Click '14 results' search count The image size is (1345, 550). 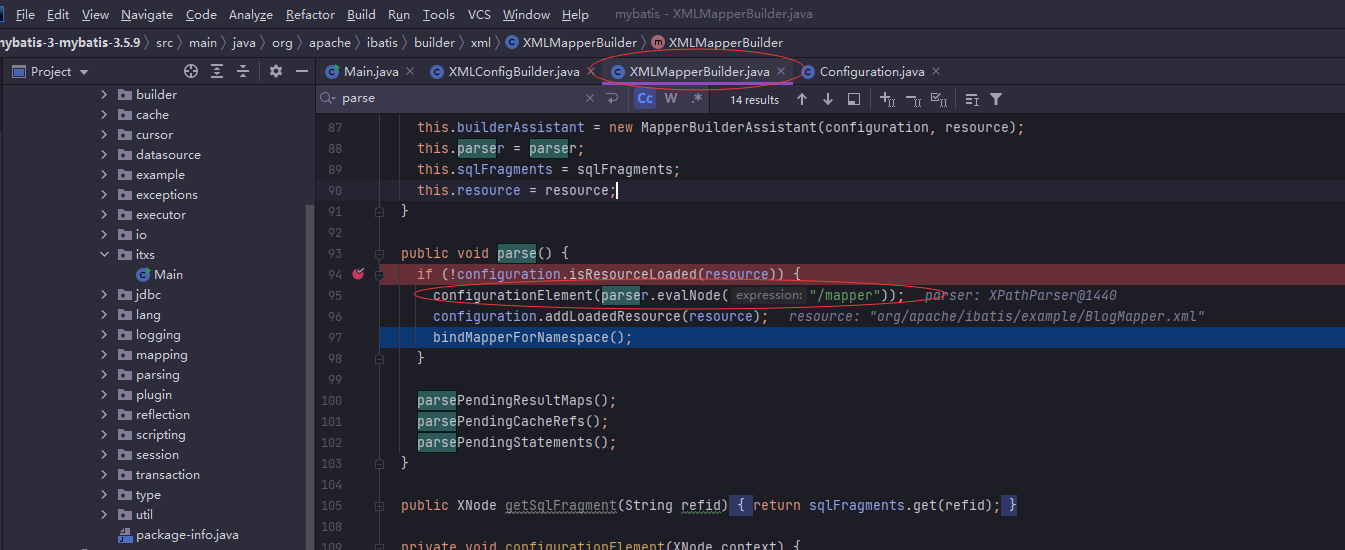tap(754, 100)
